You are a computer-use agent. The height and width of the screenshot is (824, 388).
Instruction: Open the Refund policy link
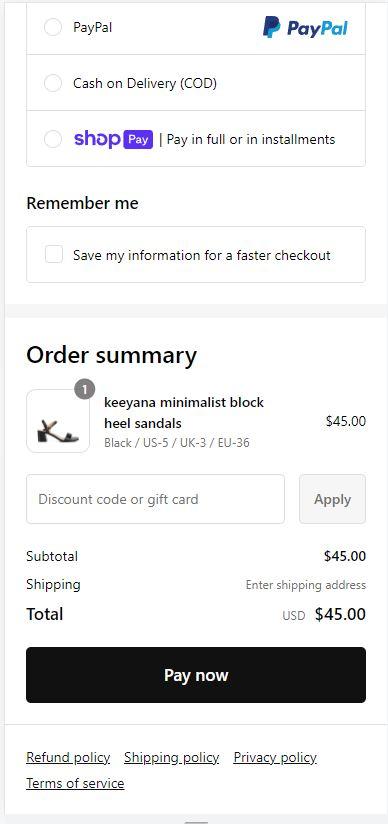click(68, 757)
